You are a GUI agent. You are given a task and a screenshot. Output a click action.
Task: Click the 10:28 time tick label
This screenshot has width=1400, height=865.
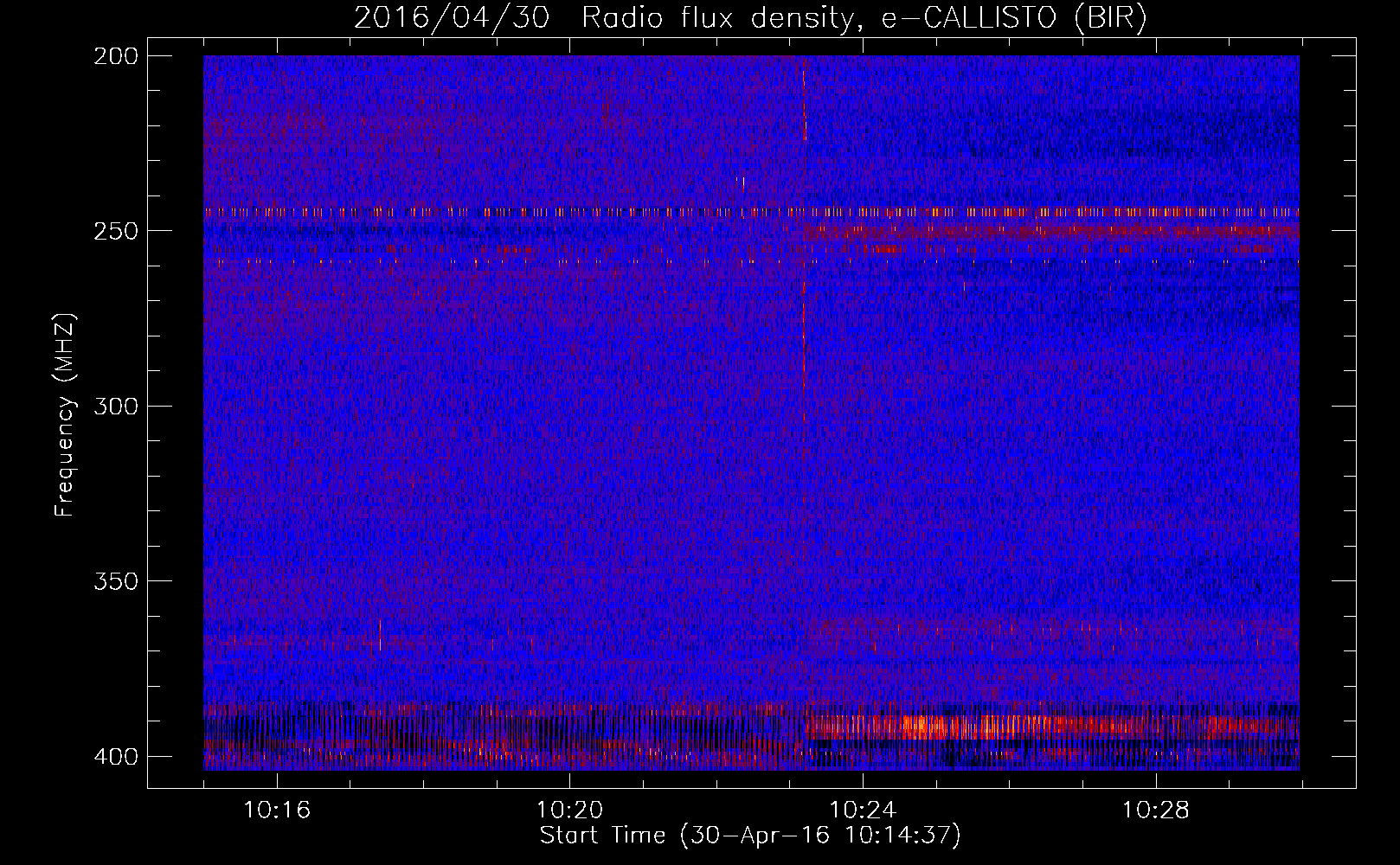pos(1156,811)
